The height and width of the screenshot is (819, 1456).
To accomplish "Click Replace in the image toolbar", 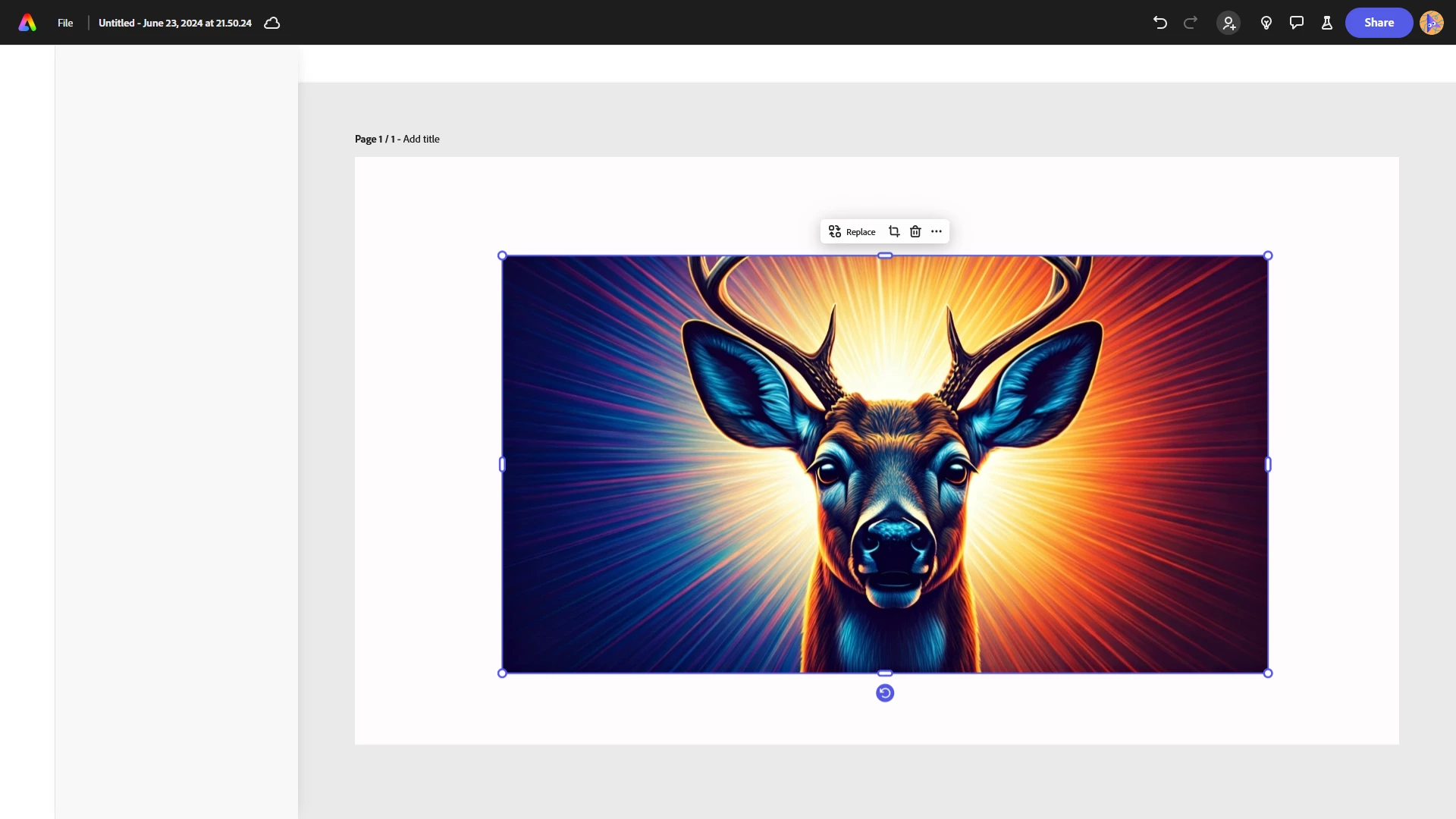I will 852,231.
